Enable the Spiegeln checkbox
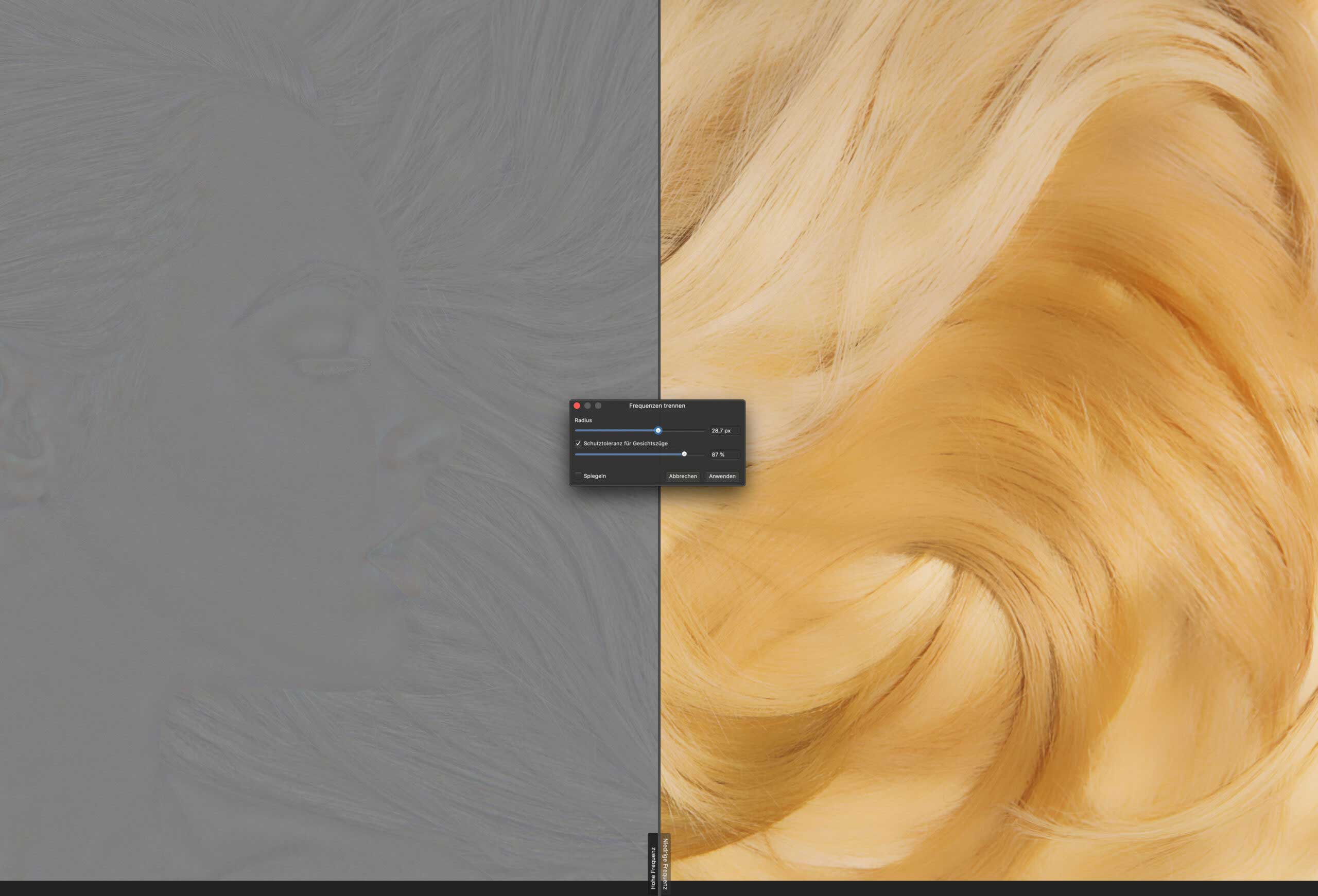 578,476
